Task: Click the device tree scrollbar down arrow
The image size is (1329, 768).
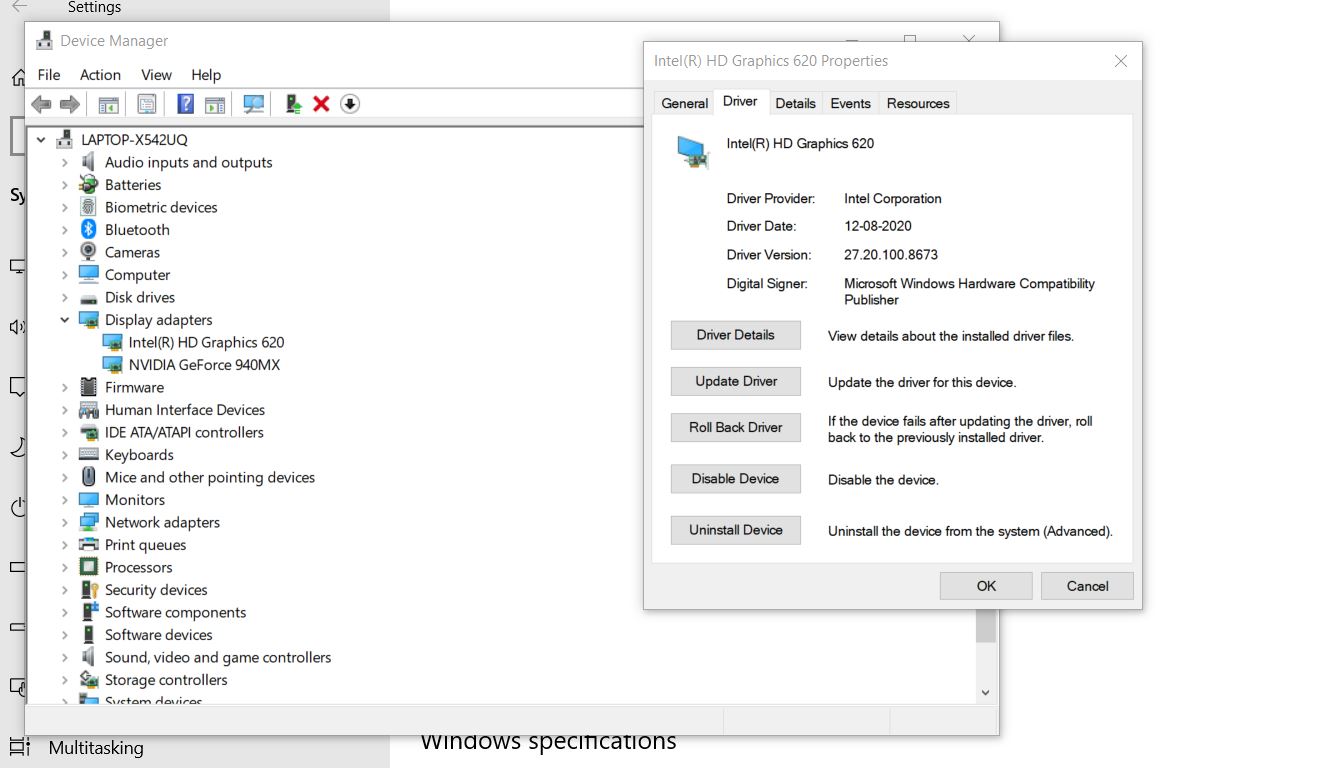Action: click(985, 692)
